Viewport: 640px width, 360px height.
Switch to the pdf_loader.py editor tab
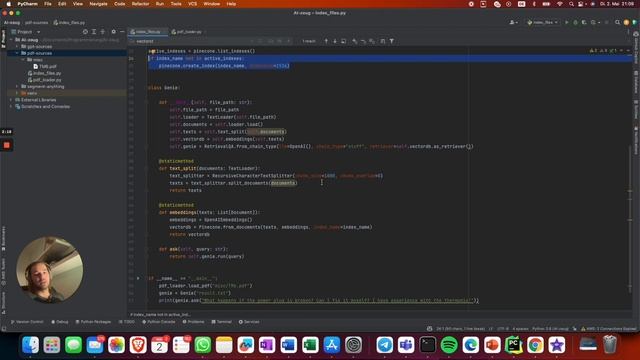(x=187, y=32)
